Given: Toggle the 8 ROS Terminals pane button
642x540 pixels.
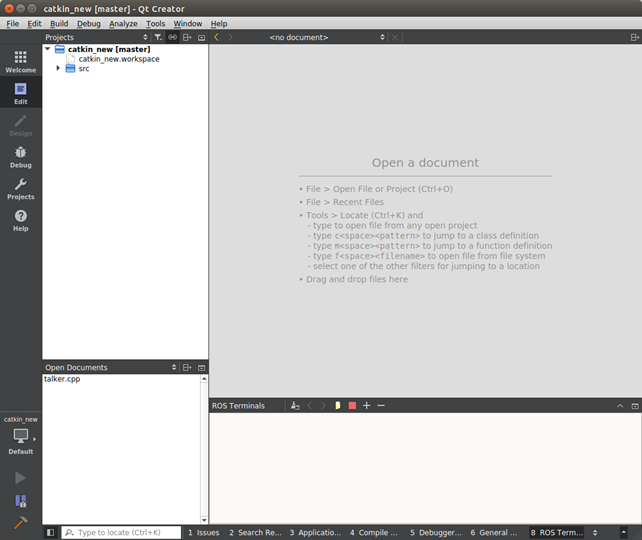Looking at the screenshot, I should (x=557, y=532).
